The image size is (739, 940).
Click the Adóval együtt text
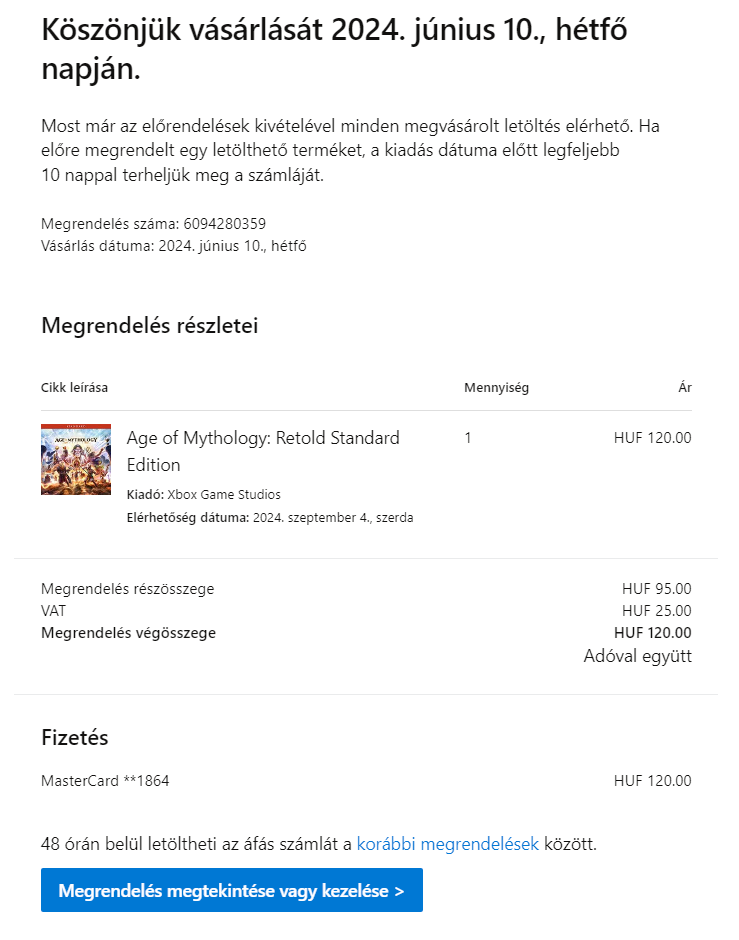[638, 656]
